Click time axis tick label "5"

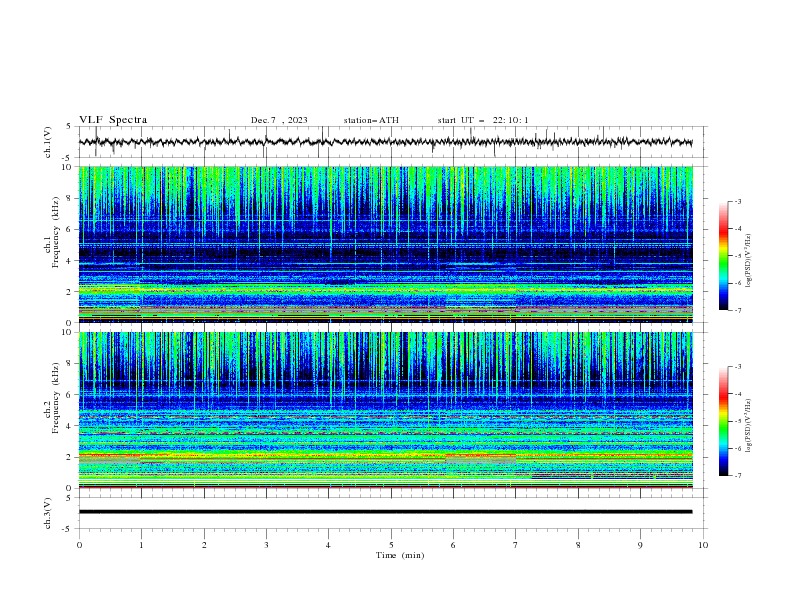click(391, 545)
